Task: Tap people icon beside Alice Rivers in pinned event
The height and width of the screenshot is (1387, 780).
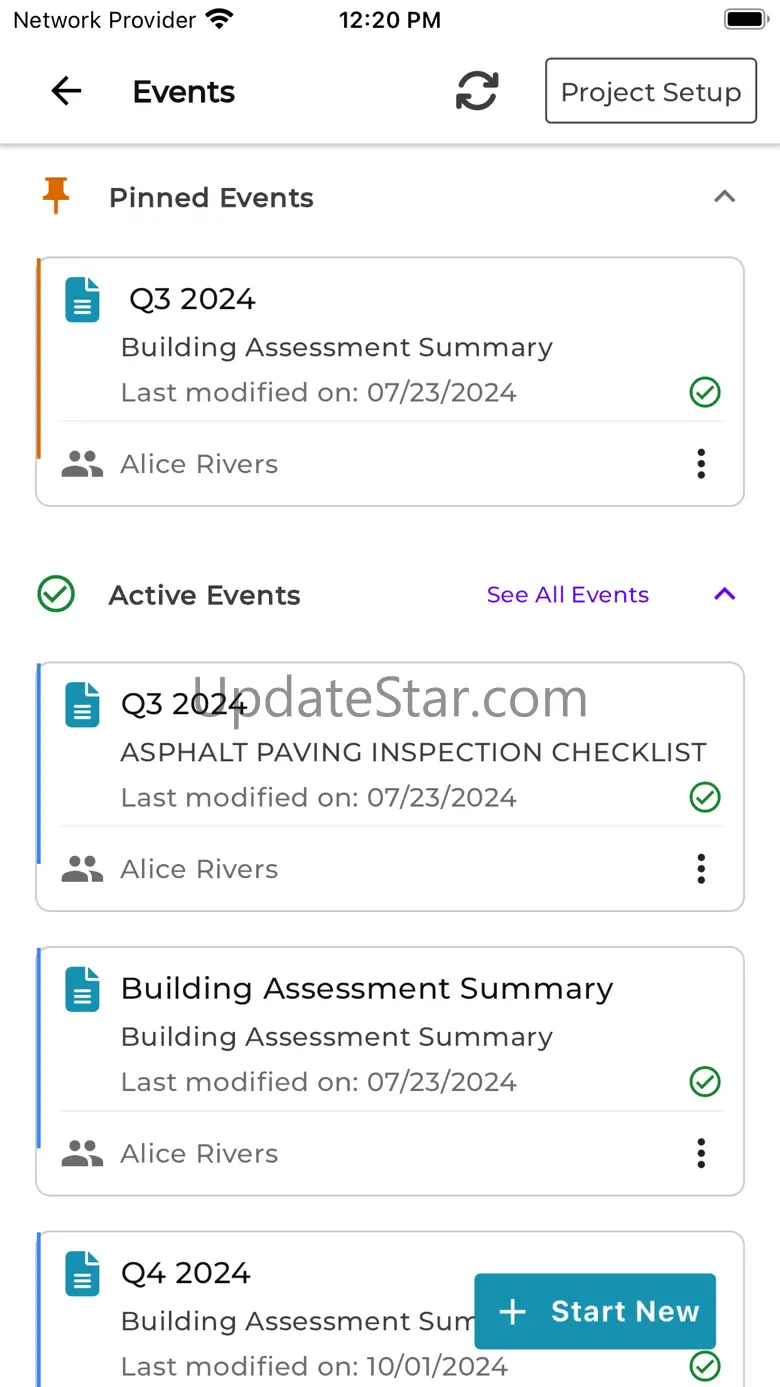Action: (x=82, y=464)
